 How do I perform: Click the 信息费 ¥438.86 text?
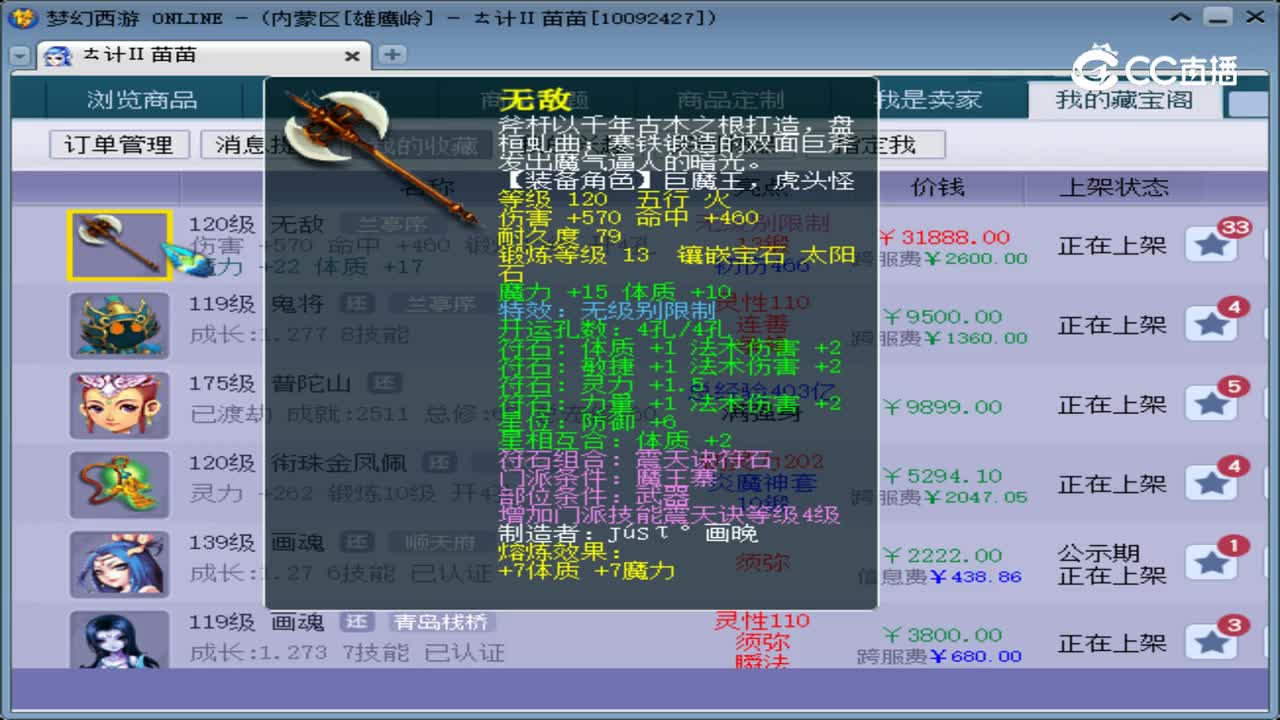940,577
